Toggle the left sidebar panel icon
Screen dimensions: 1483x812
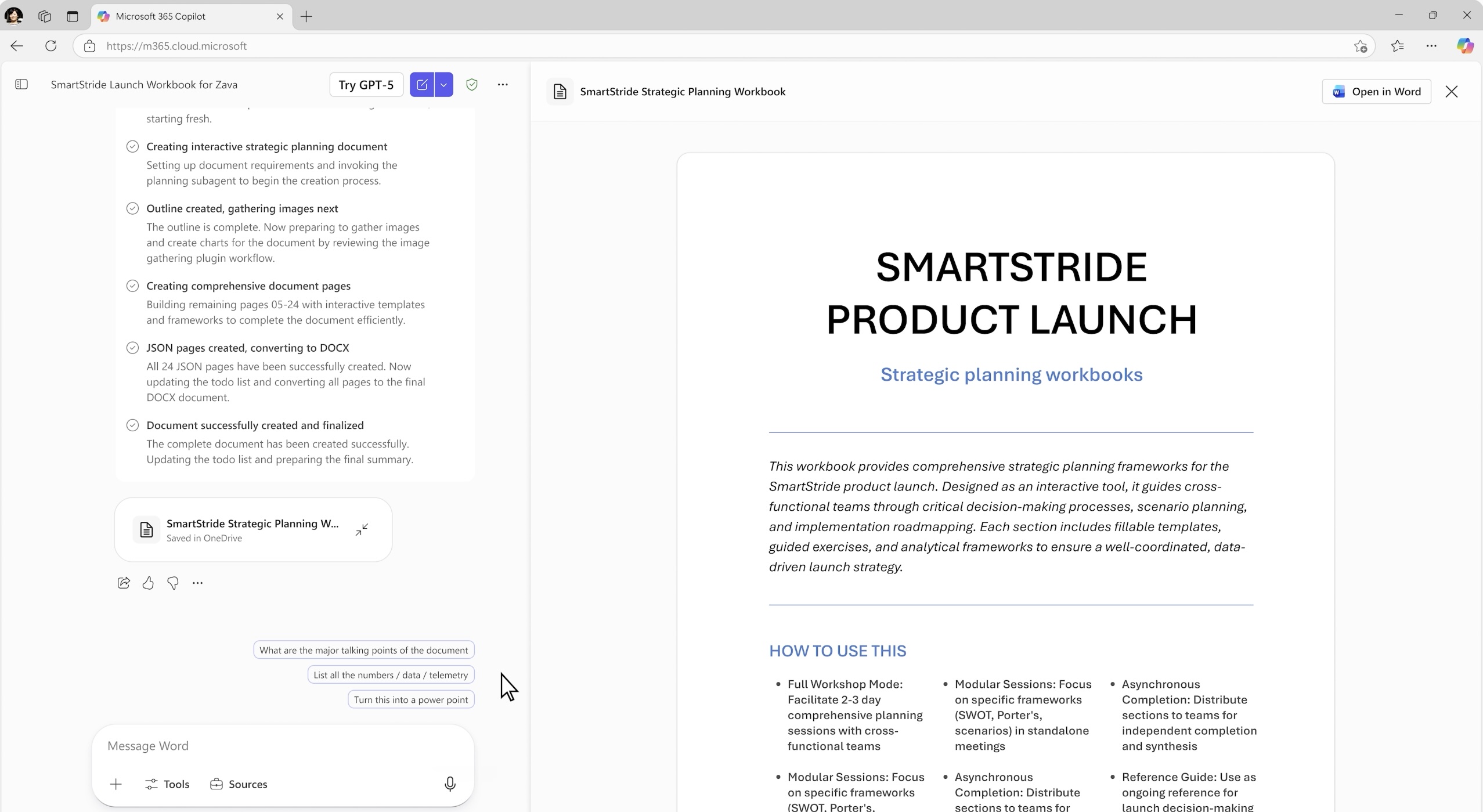coord(21,85)
